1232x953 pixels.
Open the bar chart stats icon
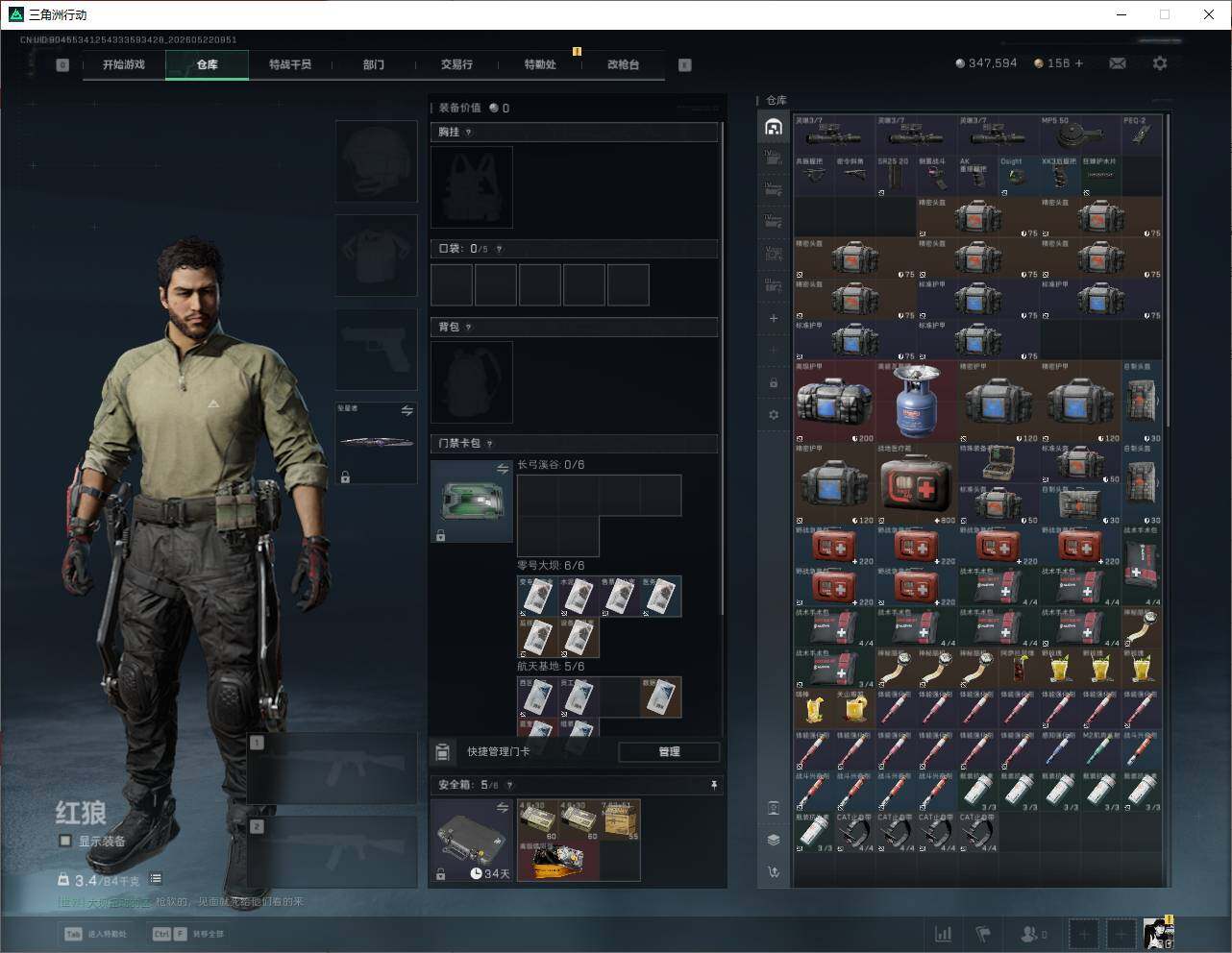coord(944,934)
